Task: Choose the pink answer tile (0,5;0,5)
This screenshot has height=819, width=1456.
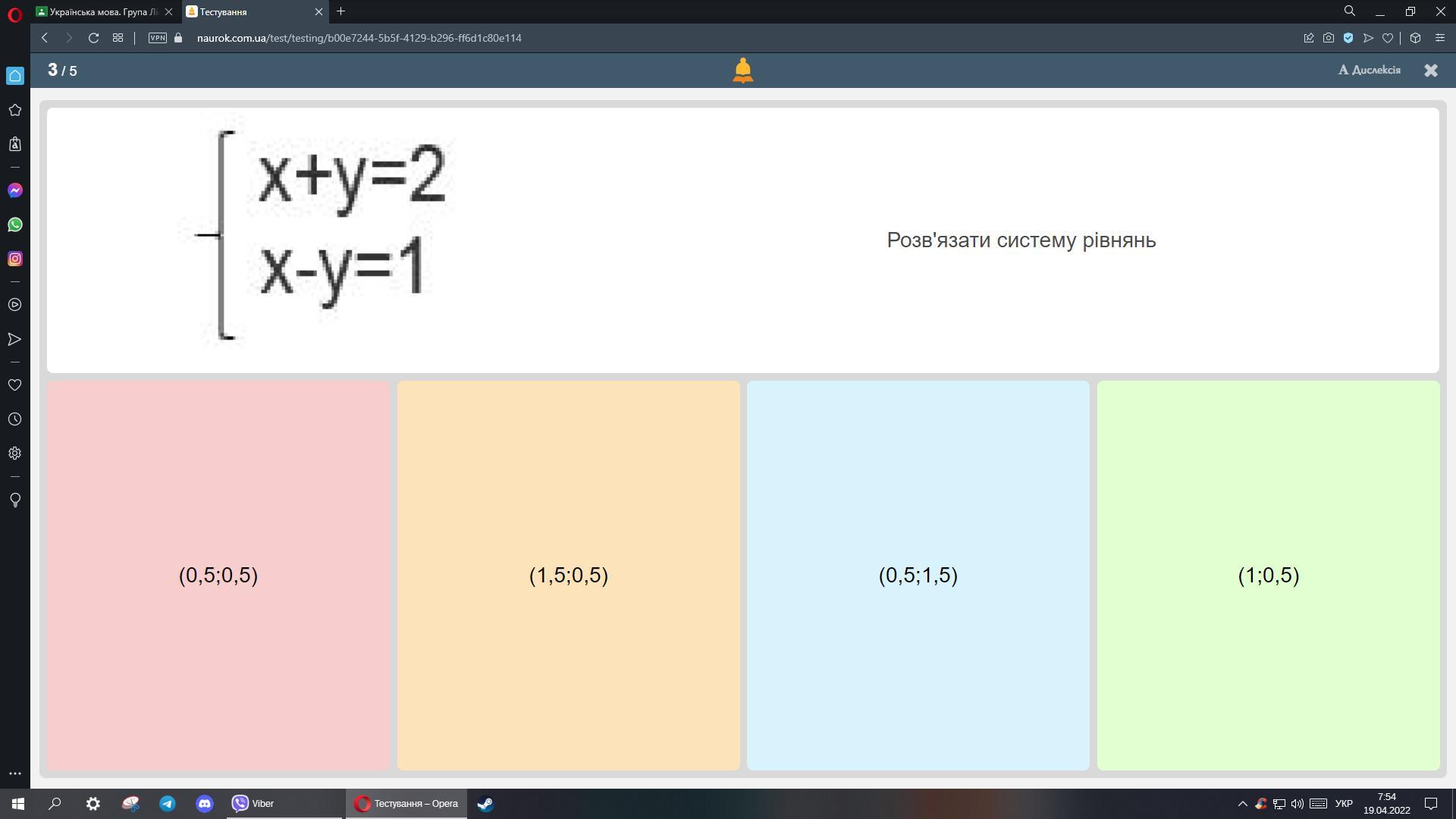Action: (218, 576)
